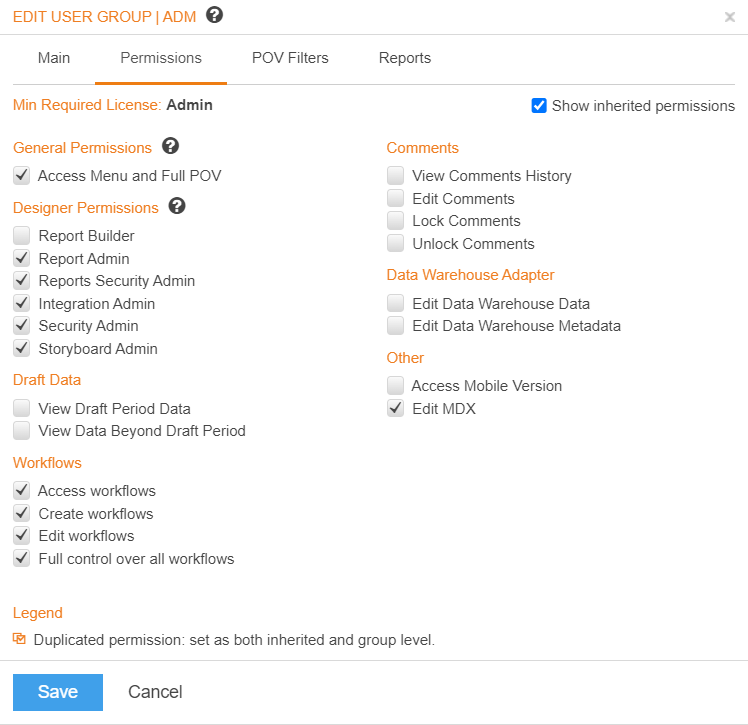Disable Show inherited permissions checkbox

(539, 105)
